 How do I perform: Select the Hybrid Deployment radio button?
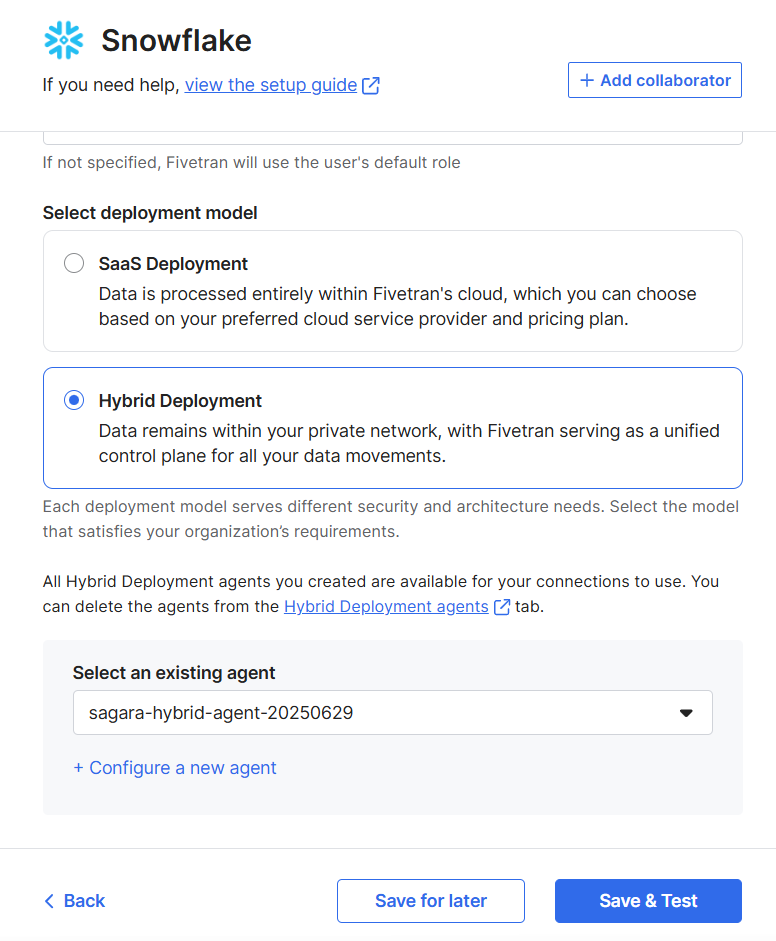pyautogui.click(x=74, y=400)
